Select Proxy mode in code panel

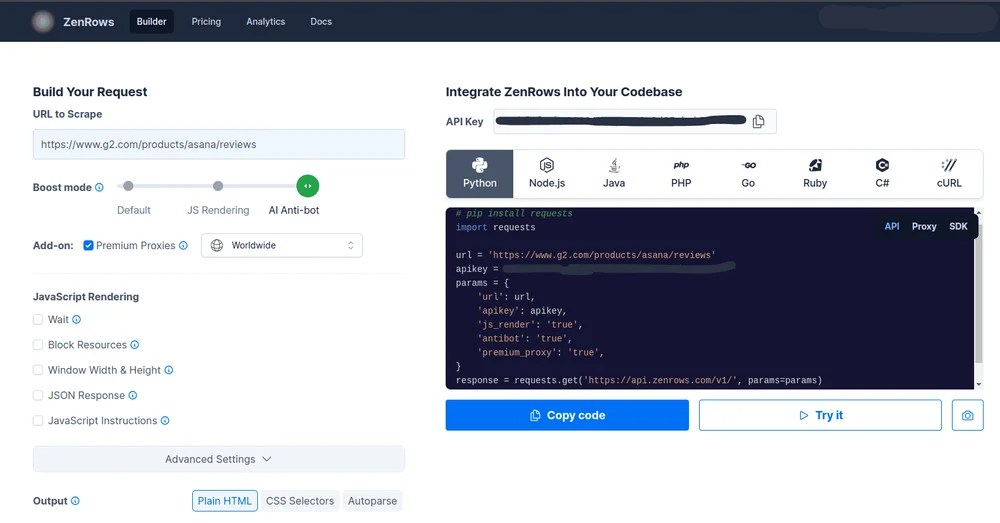(924, 226)
